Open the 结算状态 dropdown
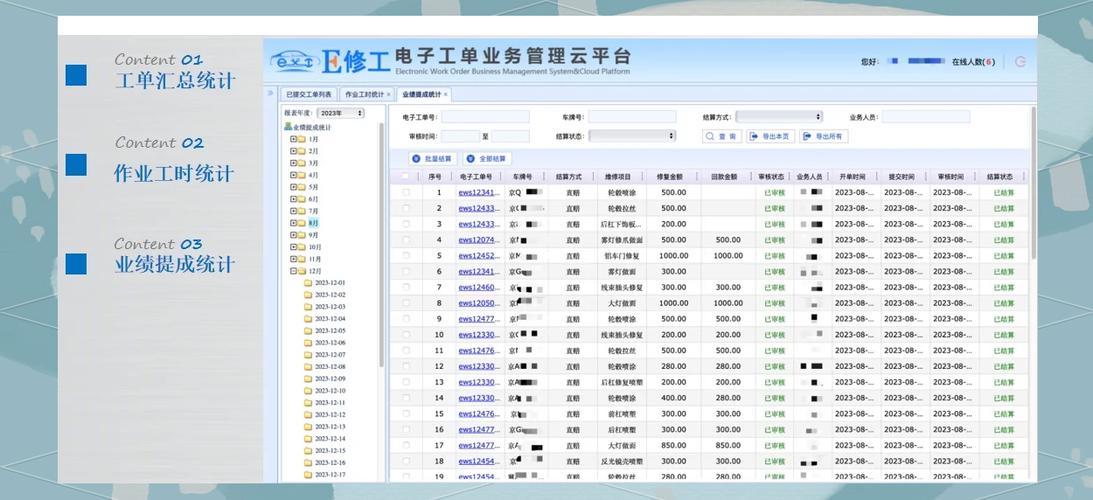Screen dimensions: 1093x500 [632, 136]
